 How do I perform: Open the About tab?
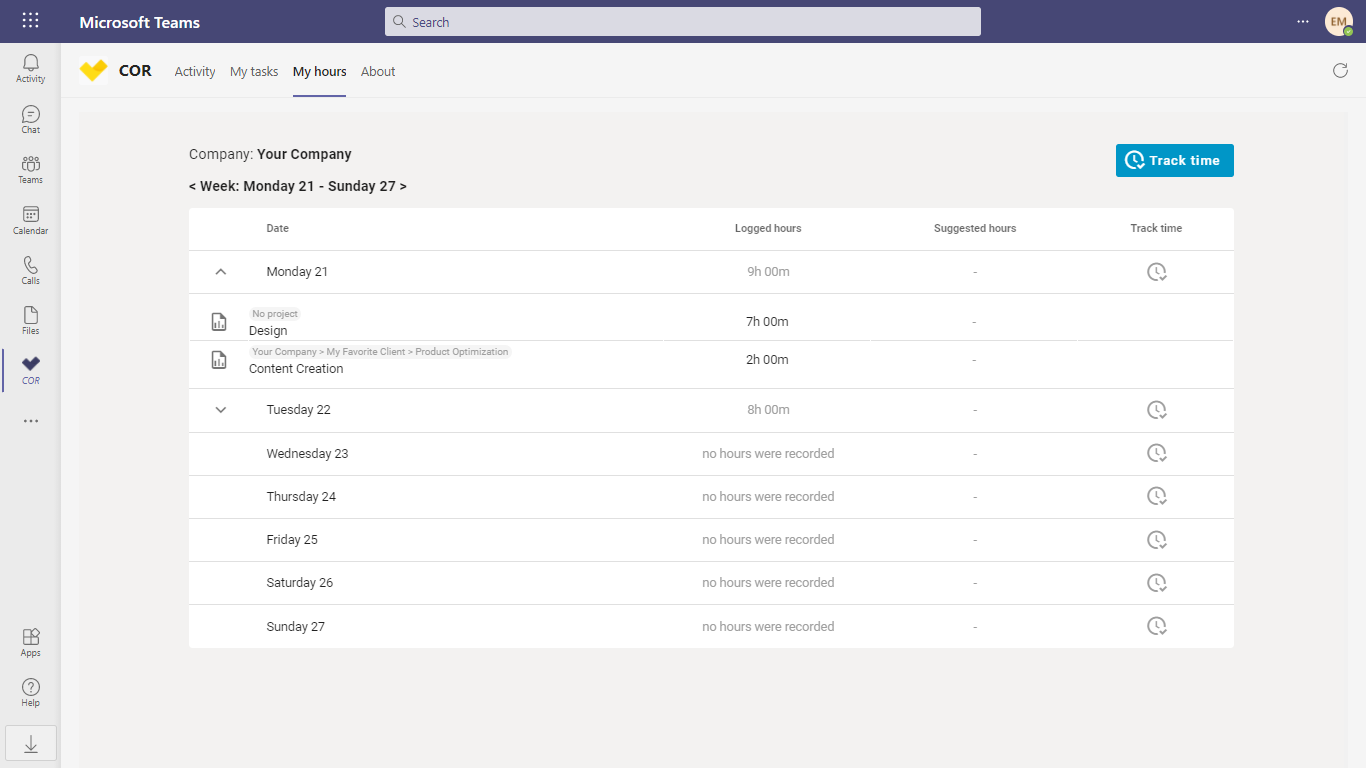(378, 71)
